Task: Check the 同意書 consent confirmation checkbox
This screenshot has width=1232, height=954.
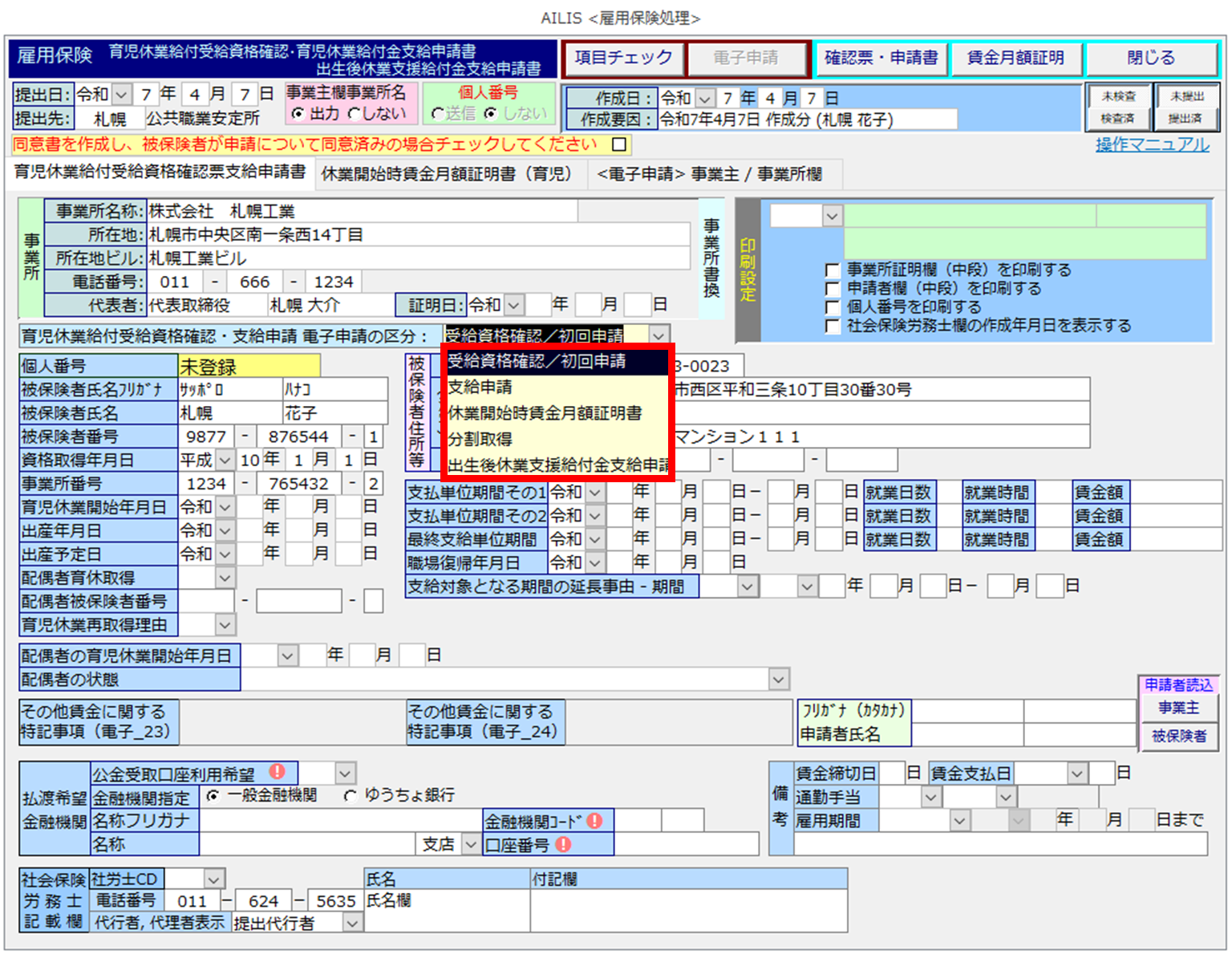Action: pos(619,144)
